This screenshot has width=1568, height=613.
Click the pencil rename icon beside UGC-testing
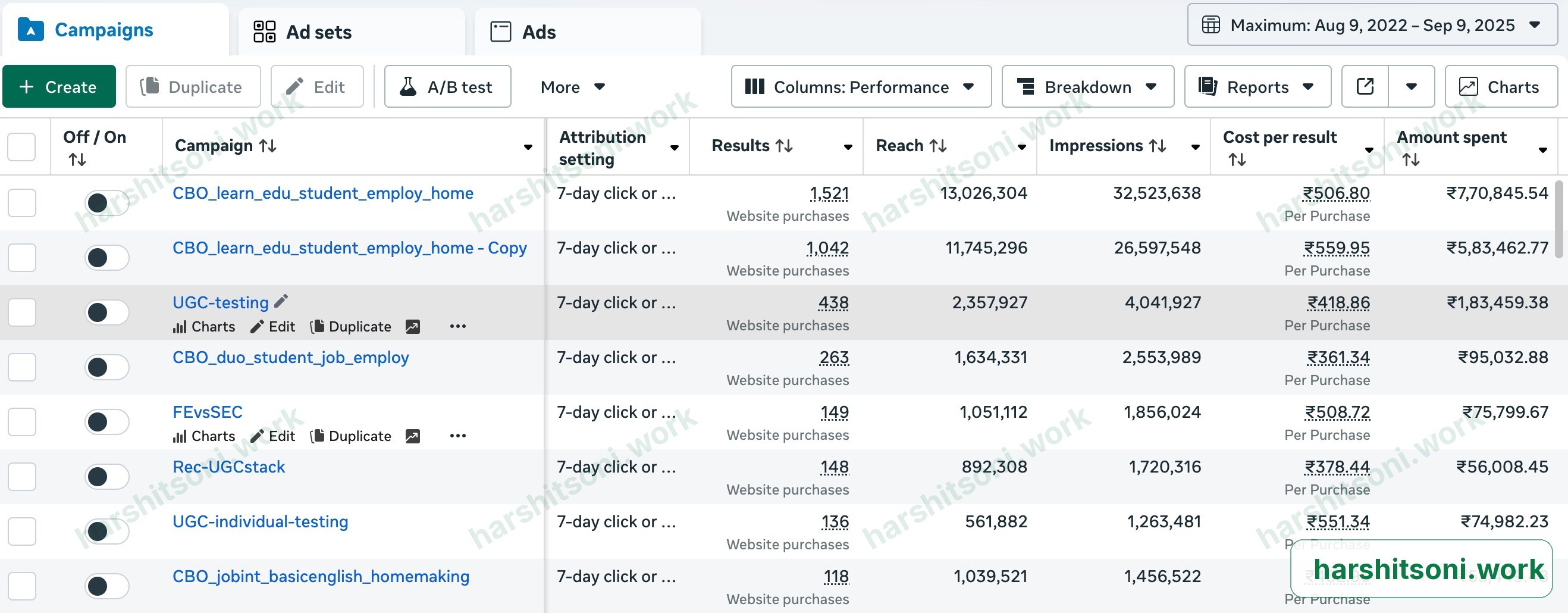[x=281, y=301]
